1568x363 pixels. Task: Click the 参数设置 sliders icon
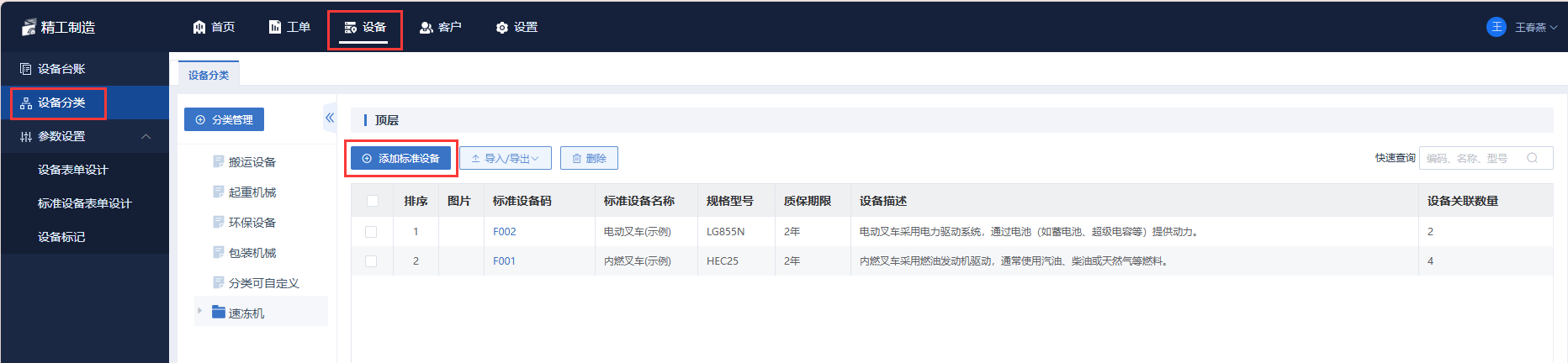click(26, 136)
